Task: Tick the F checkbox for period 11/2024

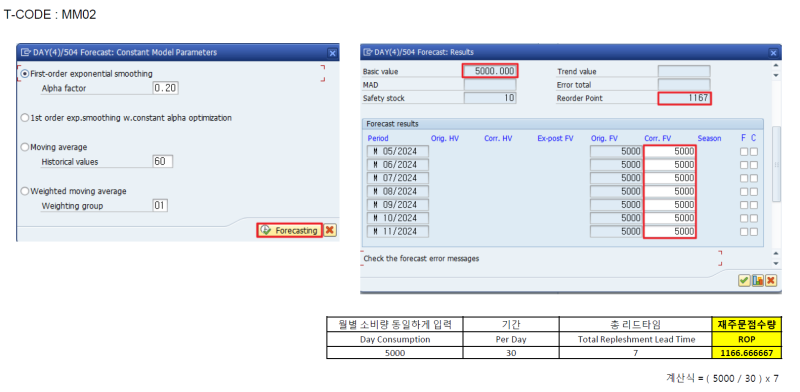Action: click(x=744, y=231)
